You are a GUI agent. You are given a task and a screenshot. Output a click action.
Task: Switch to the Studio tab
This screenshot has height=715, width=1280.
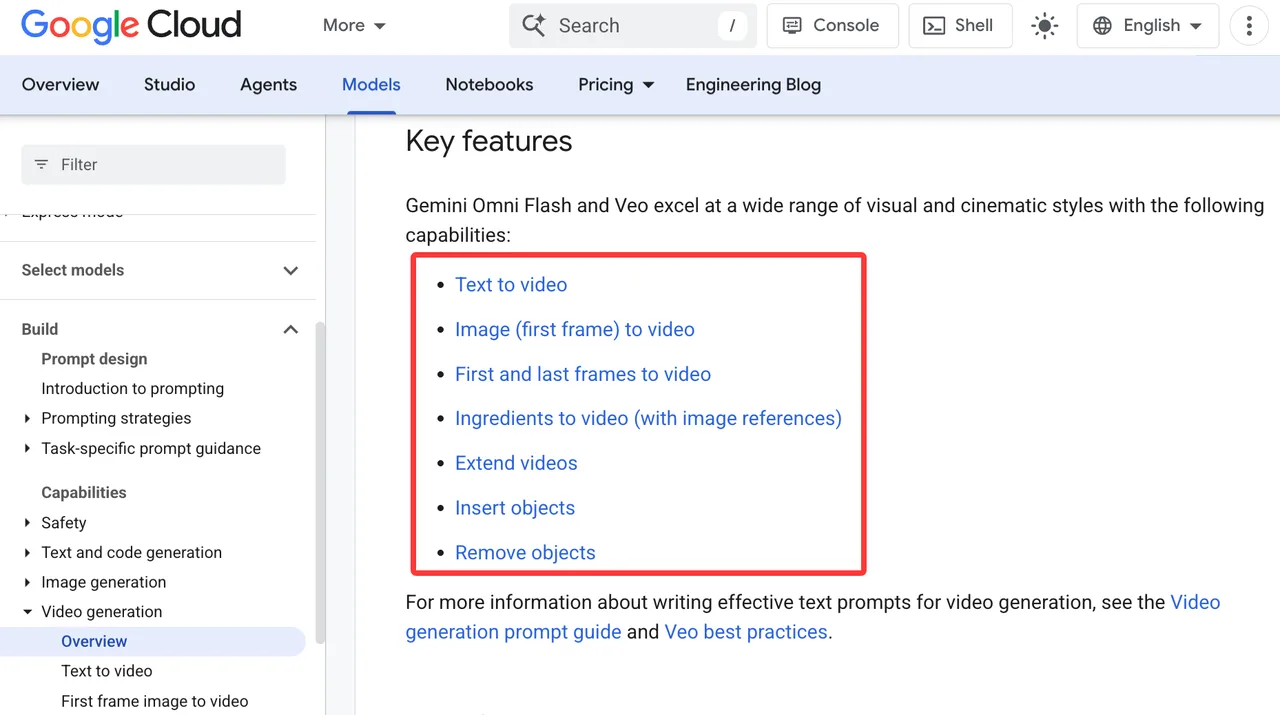click(169, 85)
